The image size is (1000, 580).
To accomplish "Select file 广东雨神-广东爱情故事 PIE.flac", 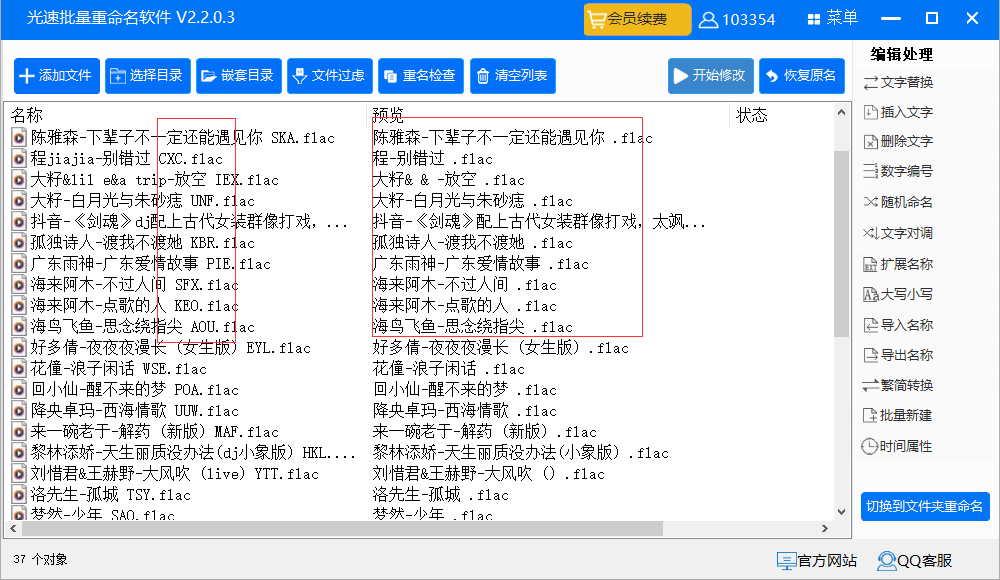I will point(151,264).
